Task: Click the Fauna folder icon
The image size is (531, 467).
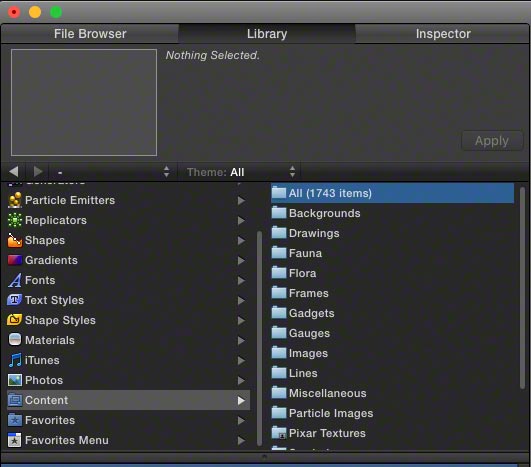Action: click(279, 253)
